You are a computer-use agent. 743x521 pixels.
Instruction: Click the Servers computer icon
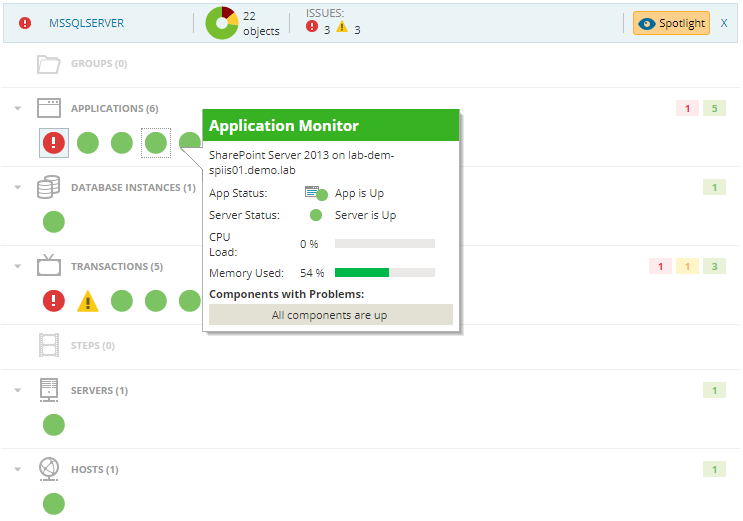click(x=49, y=390)
